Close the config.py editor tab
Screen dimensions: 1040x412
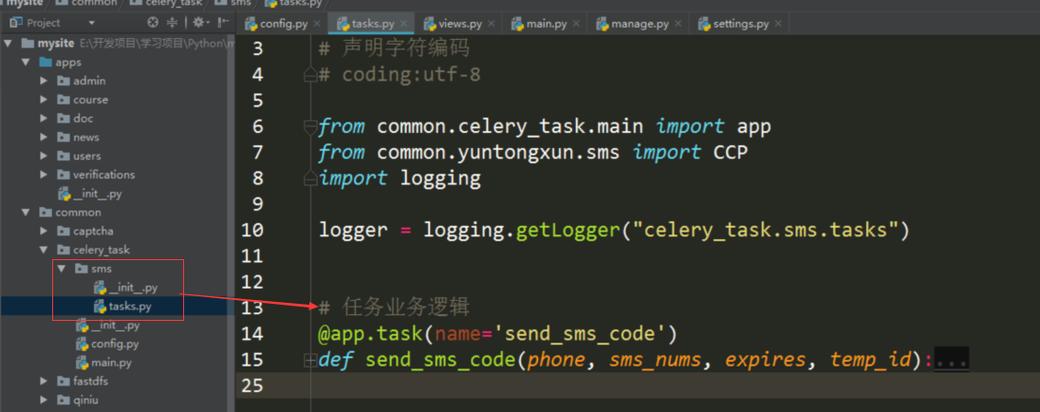point(316,24)
